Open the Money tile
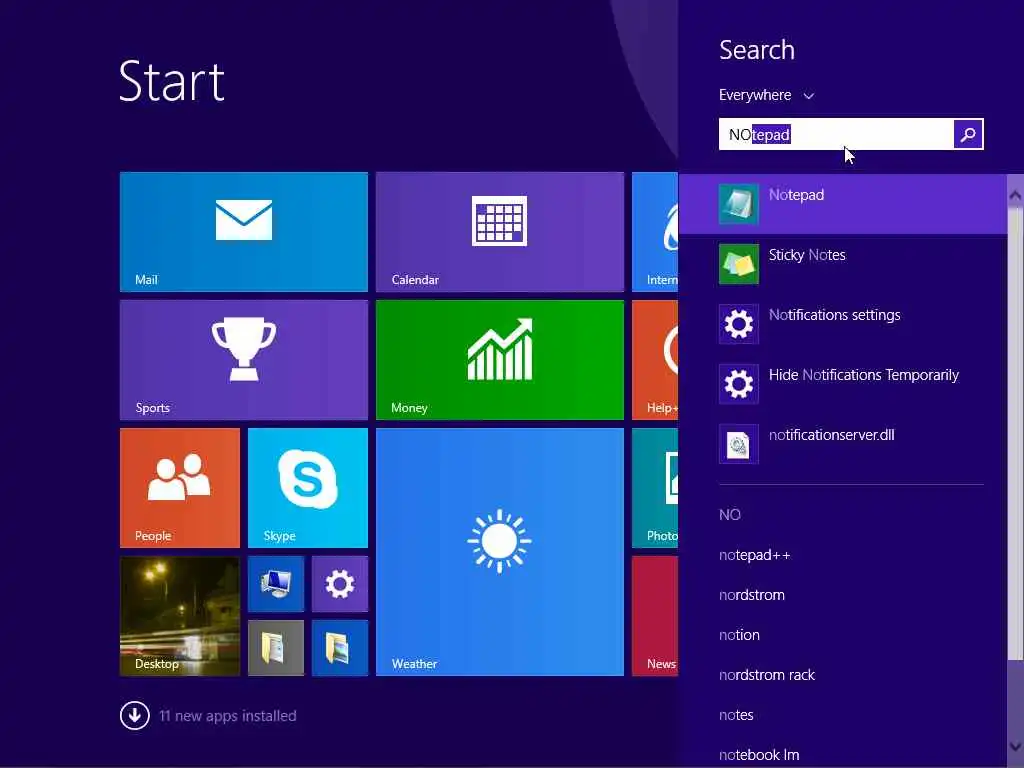 click(500, 360)
